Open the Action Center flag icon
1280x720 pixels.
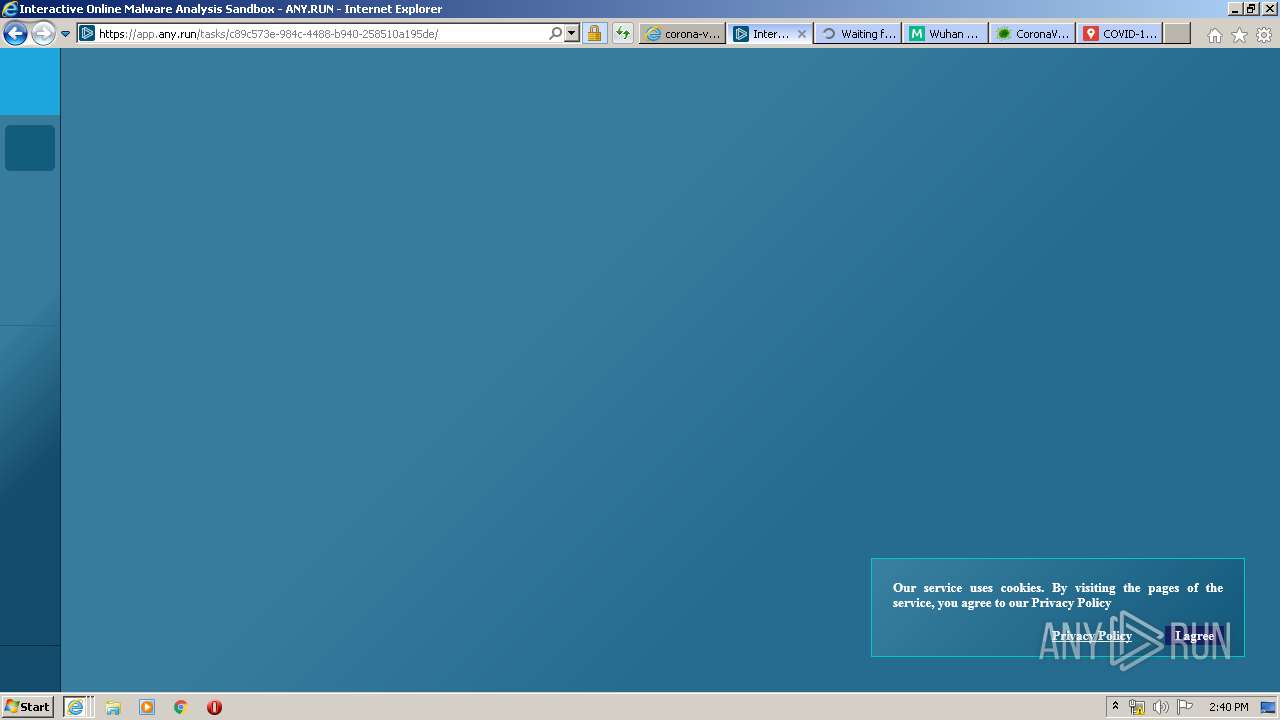pyautogui.click(x=1185, y=707)
